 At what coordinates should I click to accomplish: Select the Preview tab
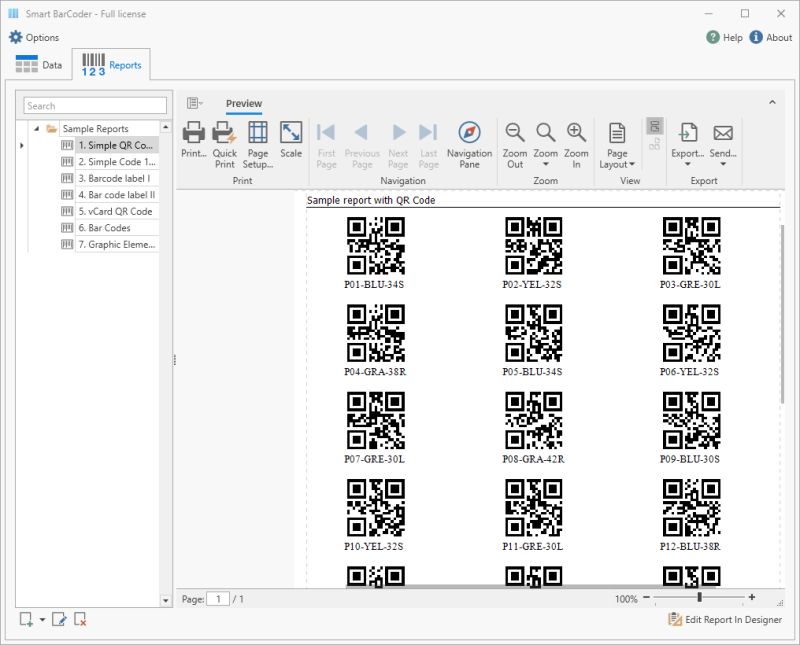(244, 103)
